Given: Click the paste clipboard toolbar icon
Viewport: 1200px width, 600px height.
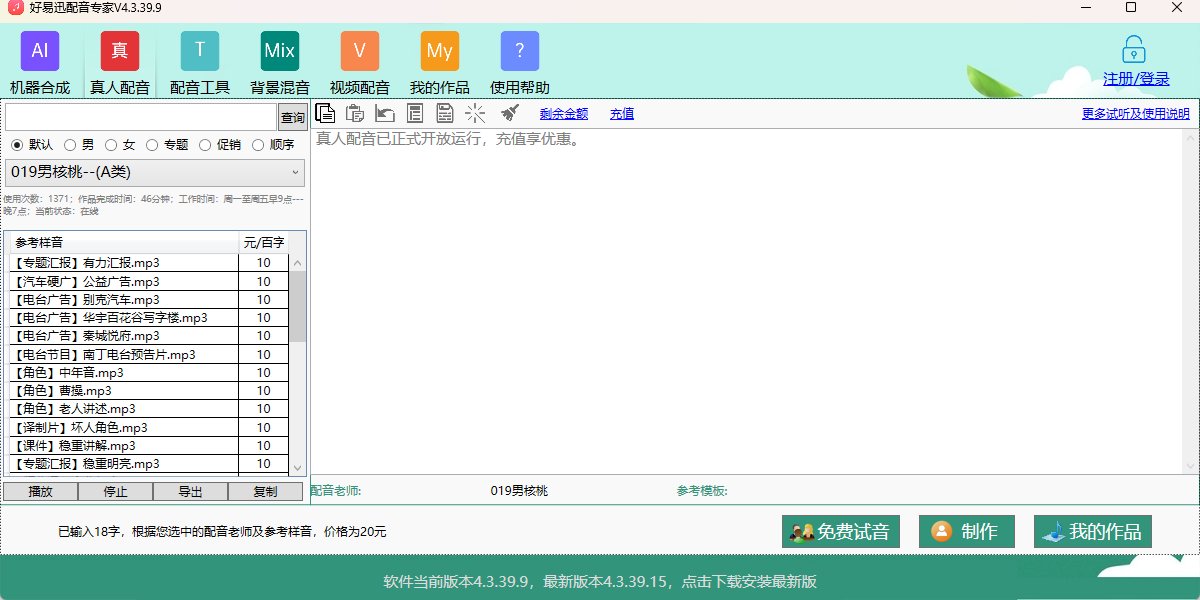Looking at the screenshot, I should (x=354, y=113).
